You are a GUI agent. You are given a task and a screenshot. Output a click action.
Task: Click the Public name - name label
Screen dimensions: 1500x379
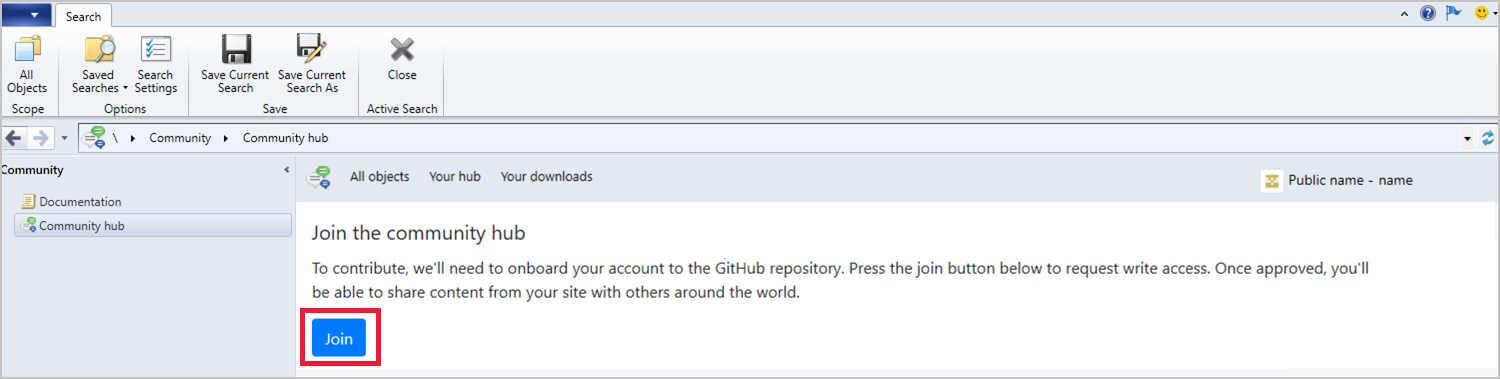point(1350,180)
